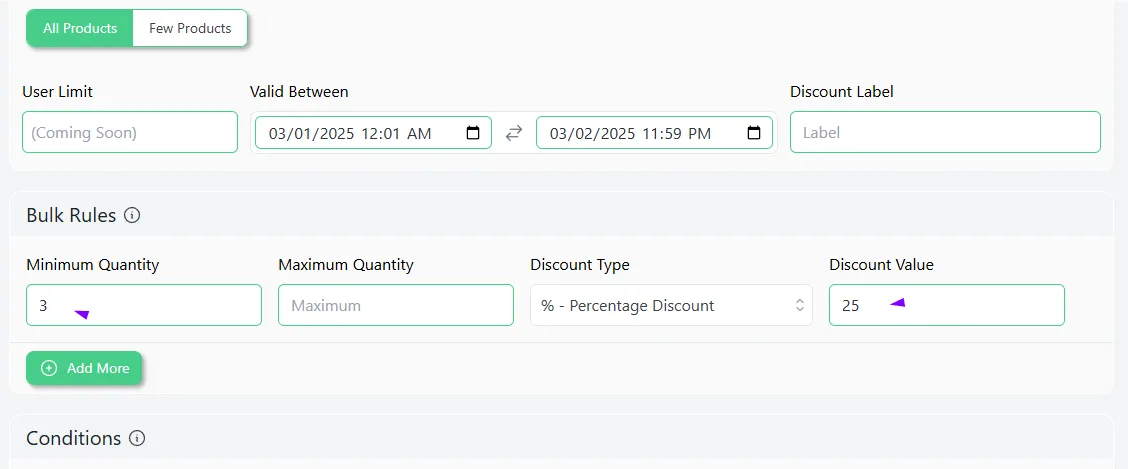
Task: Click the Add More button
Action: [x=84, y=368]
